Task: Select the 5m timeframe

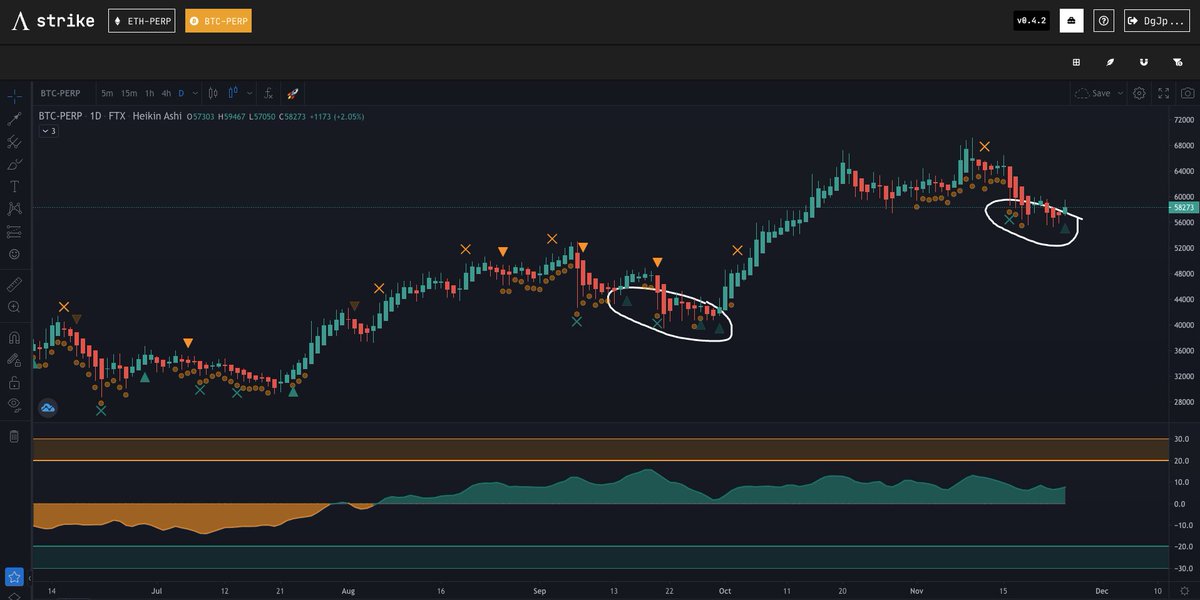Action: [x=107, y=93]
